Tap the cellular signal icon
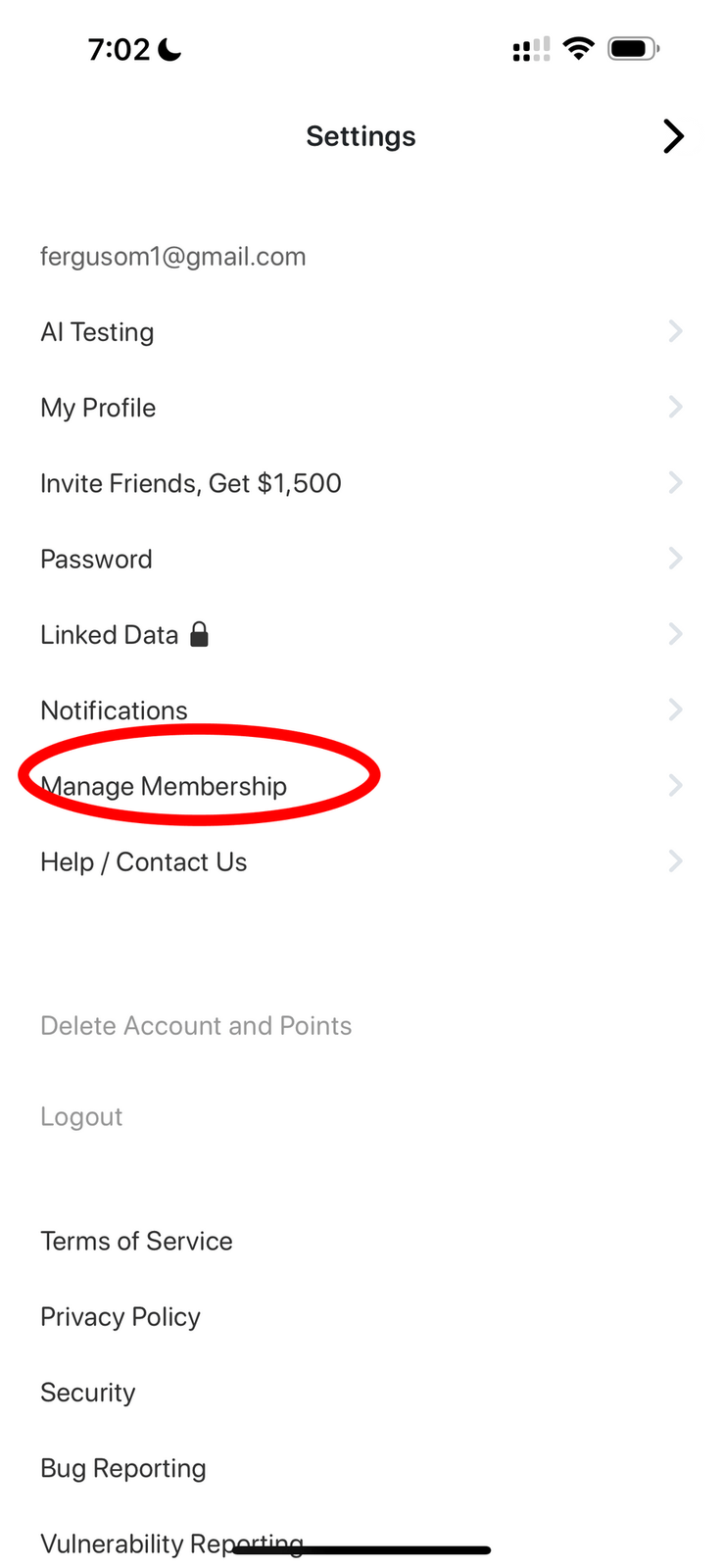Viewport: 723px width, 1568px height. click(x=531, y=49)
